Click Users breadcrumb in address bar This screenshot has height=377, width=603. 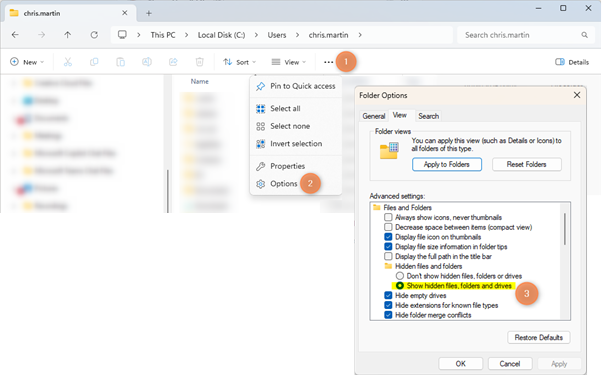pos(277,35)
